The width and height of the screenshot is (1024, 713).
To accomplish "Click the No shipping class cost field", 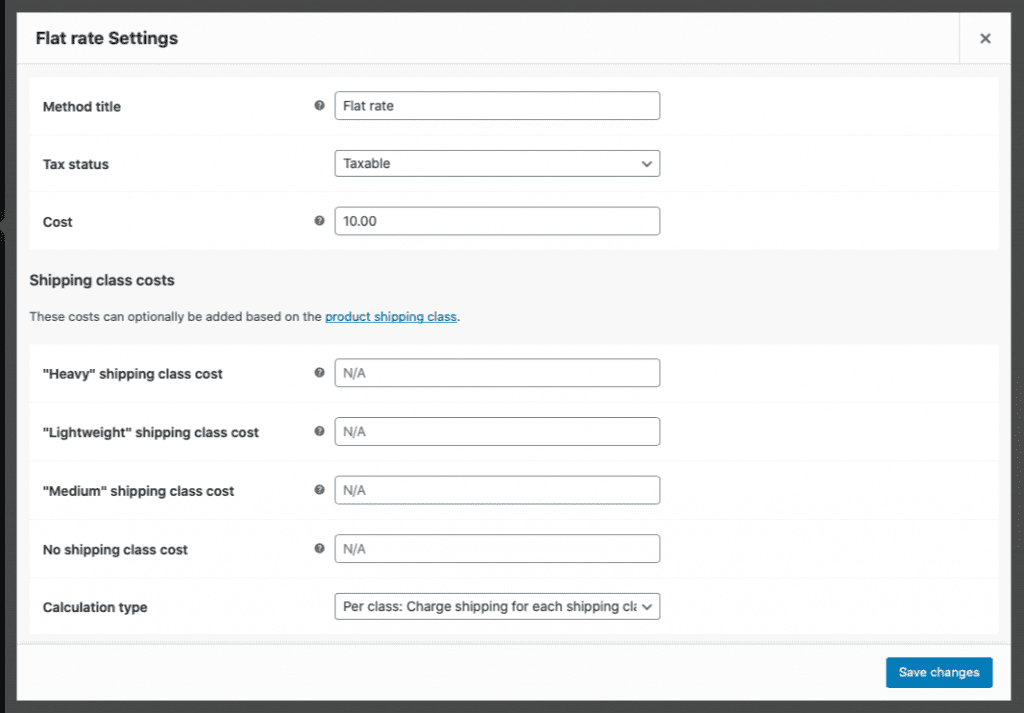I will point(497,549).
